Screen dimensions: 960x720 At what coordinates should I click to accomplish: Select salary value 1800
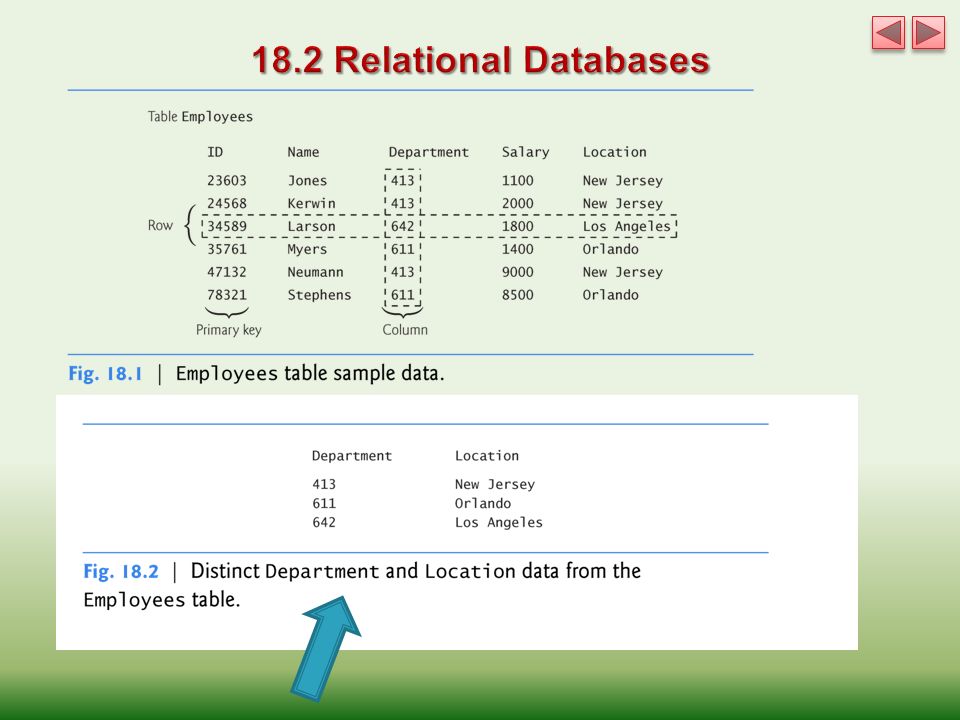pos(517,227)
